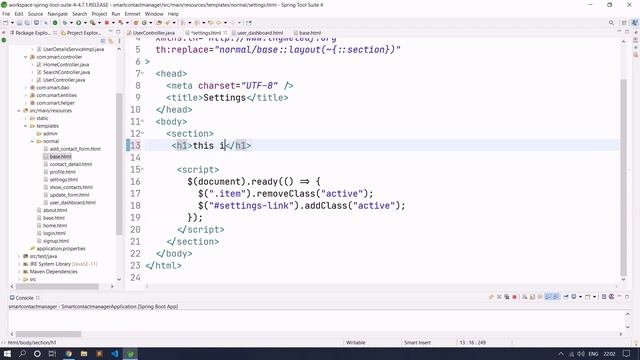The image size is (640, 360).
Task: Minimize the Console panel
Action: click(x=620, y=296)
